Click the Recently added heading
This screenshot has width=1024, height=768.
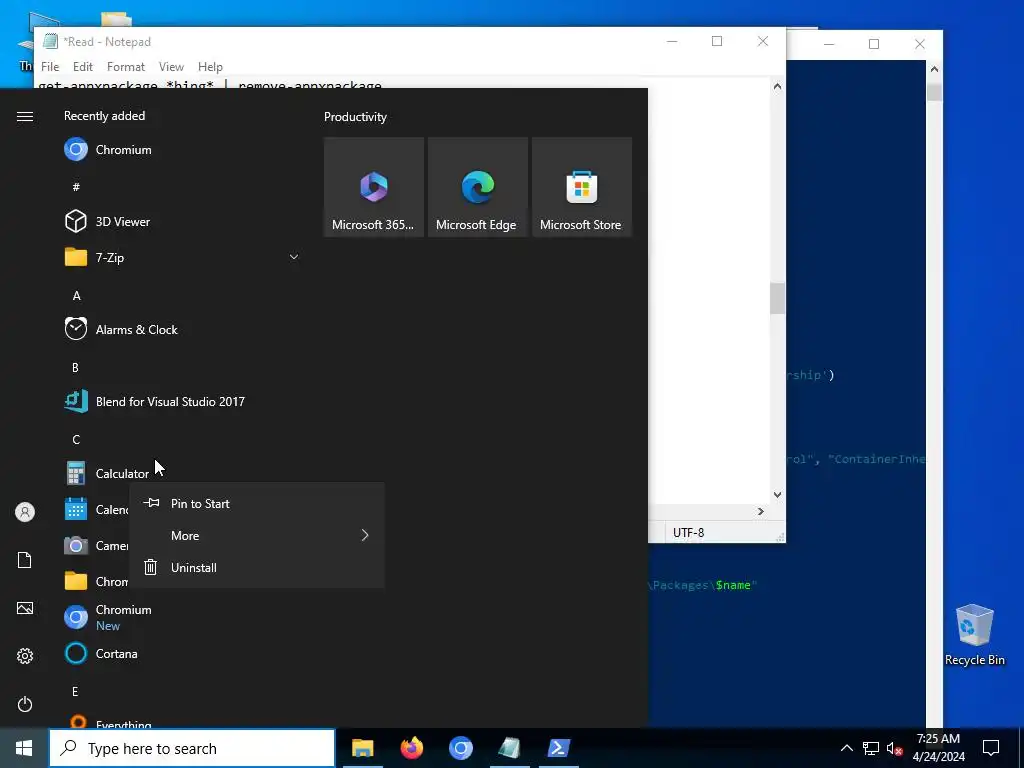pyautogui.click(x=104, y=116)
